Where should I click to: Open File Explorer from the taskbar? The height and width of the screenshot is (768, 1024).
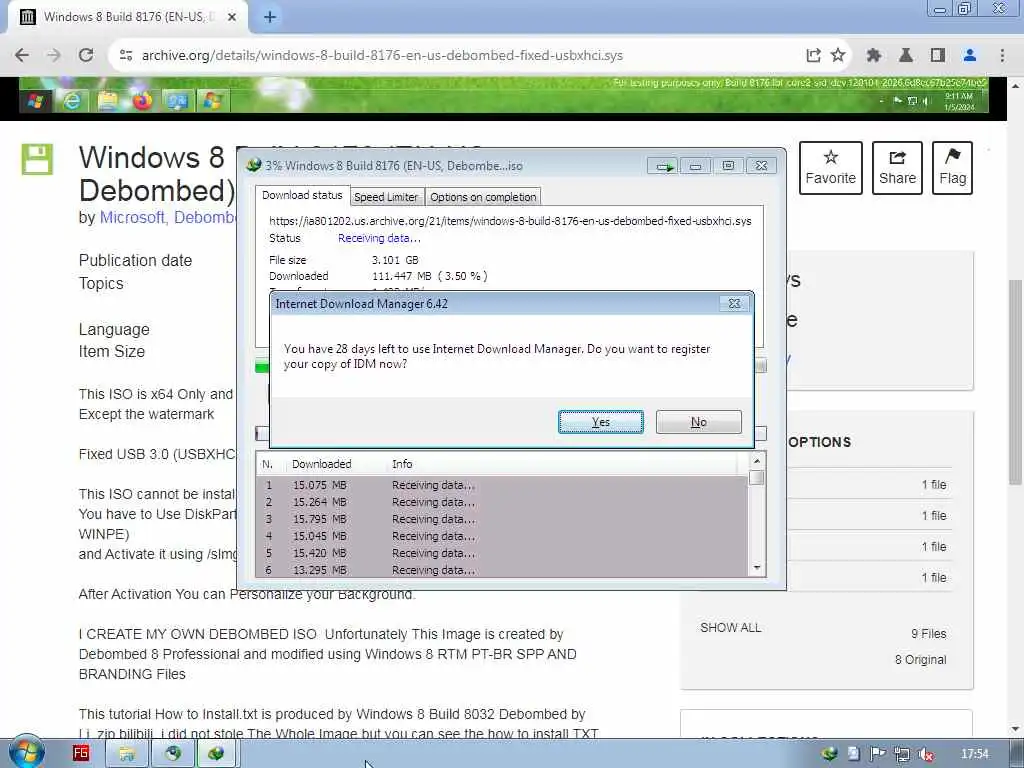point(127,754)
